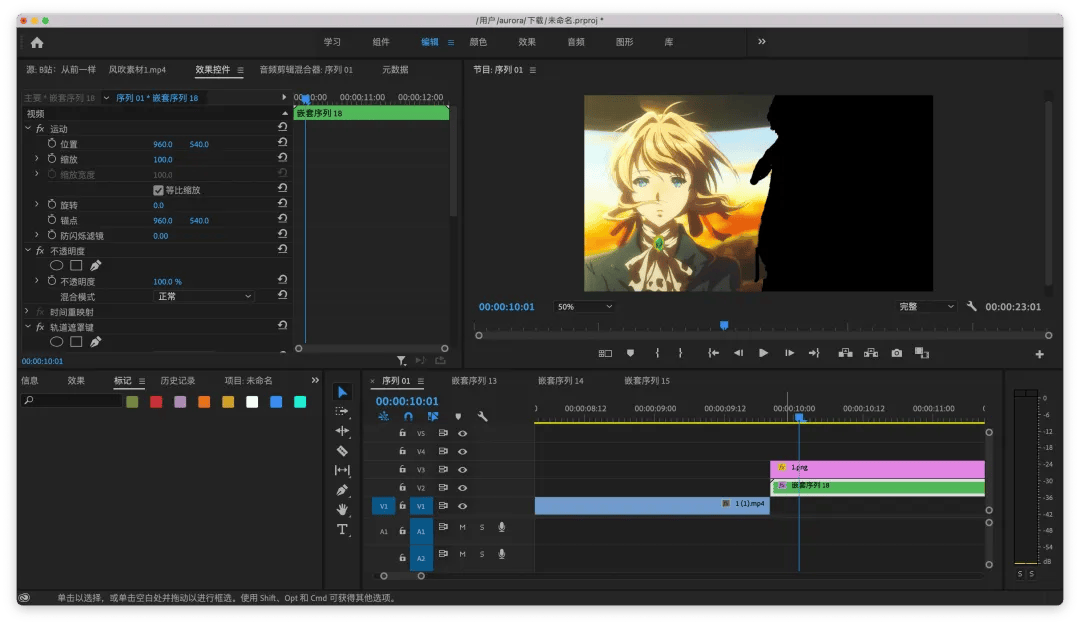Toggle timeline snapping magnet
This screenshot has width=1080, height=625.
408,416
